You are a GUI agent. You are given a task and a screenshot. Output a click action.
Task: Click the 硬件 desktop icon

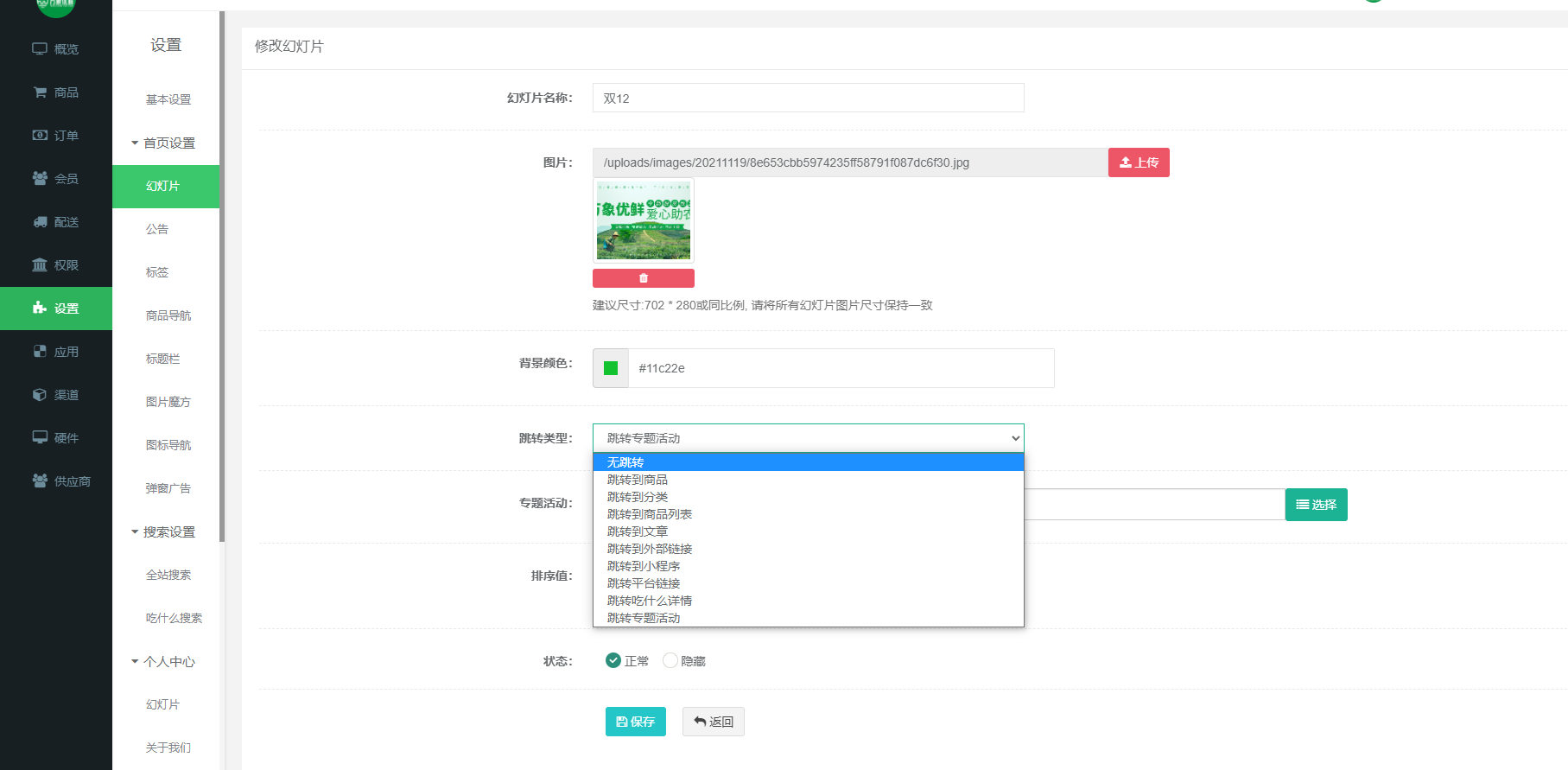pos(40,437)
